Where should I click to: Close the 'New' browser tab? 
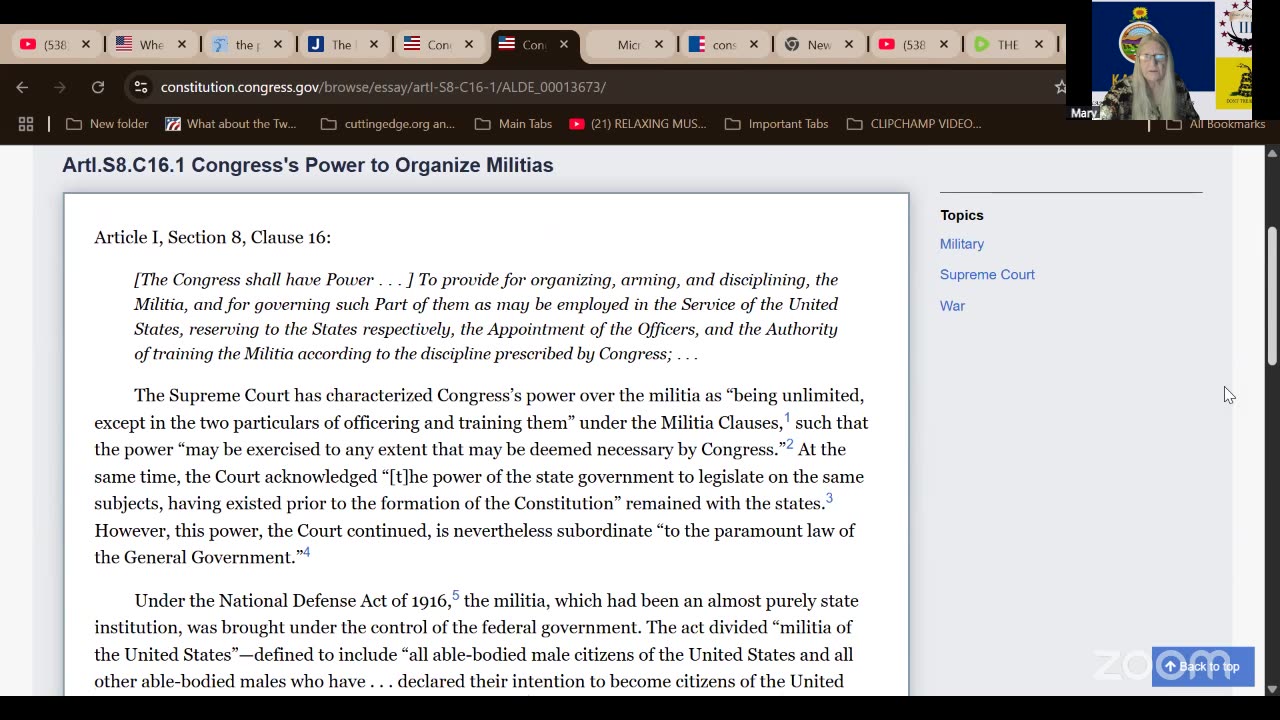[848, 44]
